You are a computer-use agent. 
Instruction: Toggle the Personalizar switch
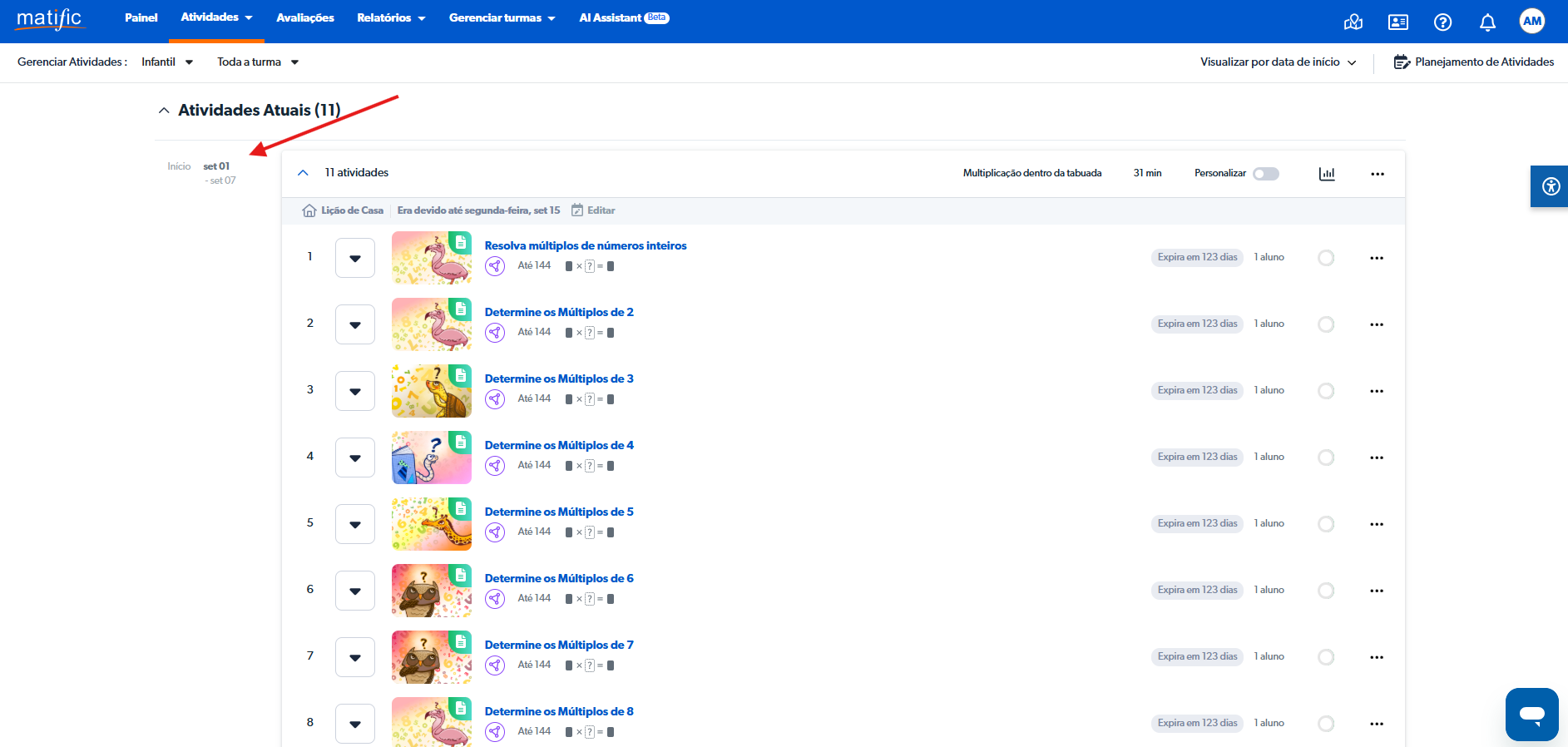[x=1265, y=174]
